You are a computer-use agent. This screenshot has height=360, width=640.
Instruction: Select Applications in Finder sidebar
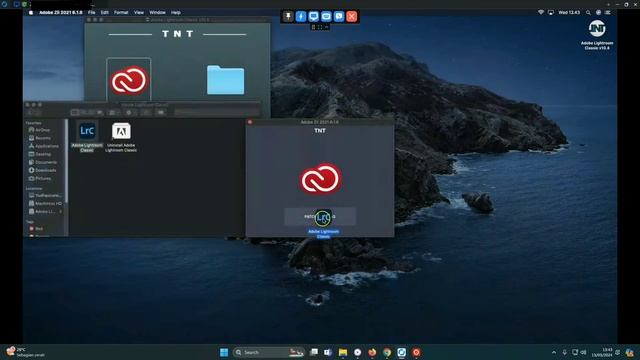pyautogui.click(x=44, y=146)
